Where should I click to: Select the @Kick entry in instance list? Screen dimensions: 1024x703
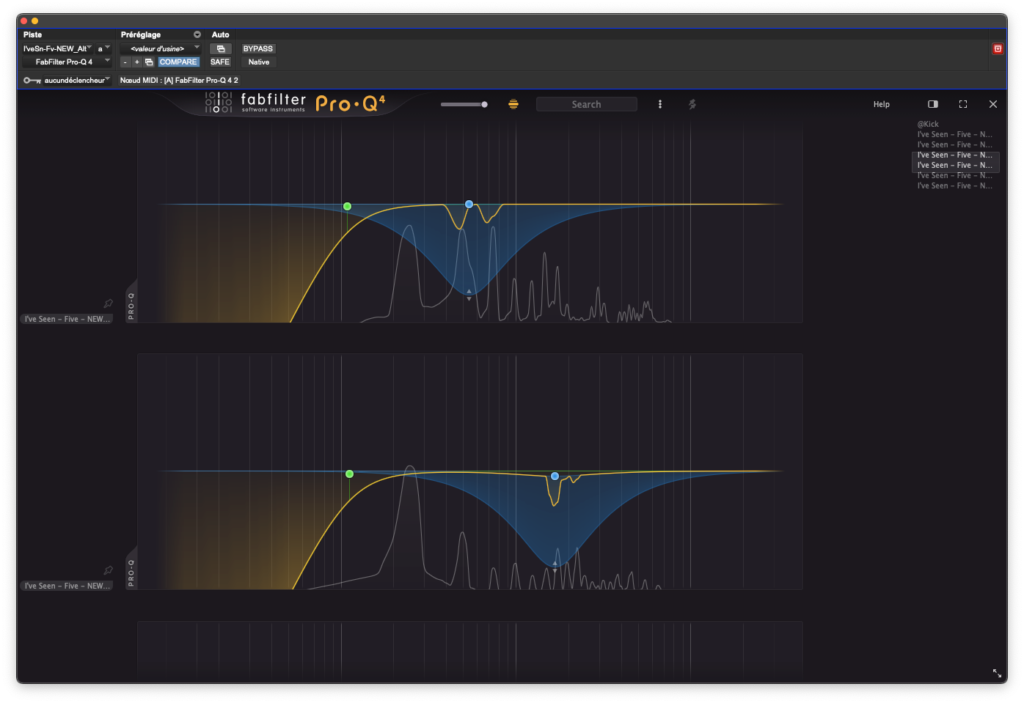(927, 124)
